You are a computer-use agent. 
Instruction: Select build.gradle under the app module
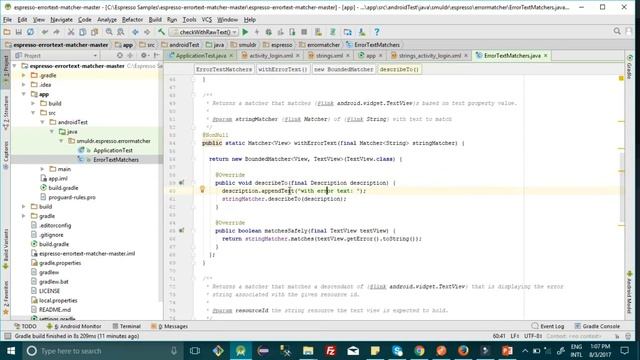63,188
